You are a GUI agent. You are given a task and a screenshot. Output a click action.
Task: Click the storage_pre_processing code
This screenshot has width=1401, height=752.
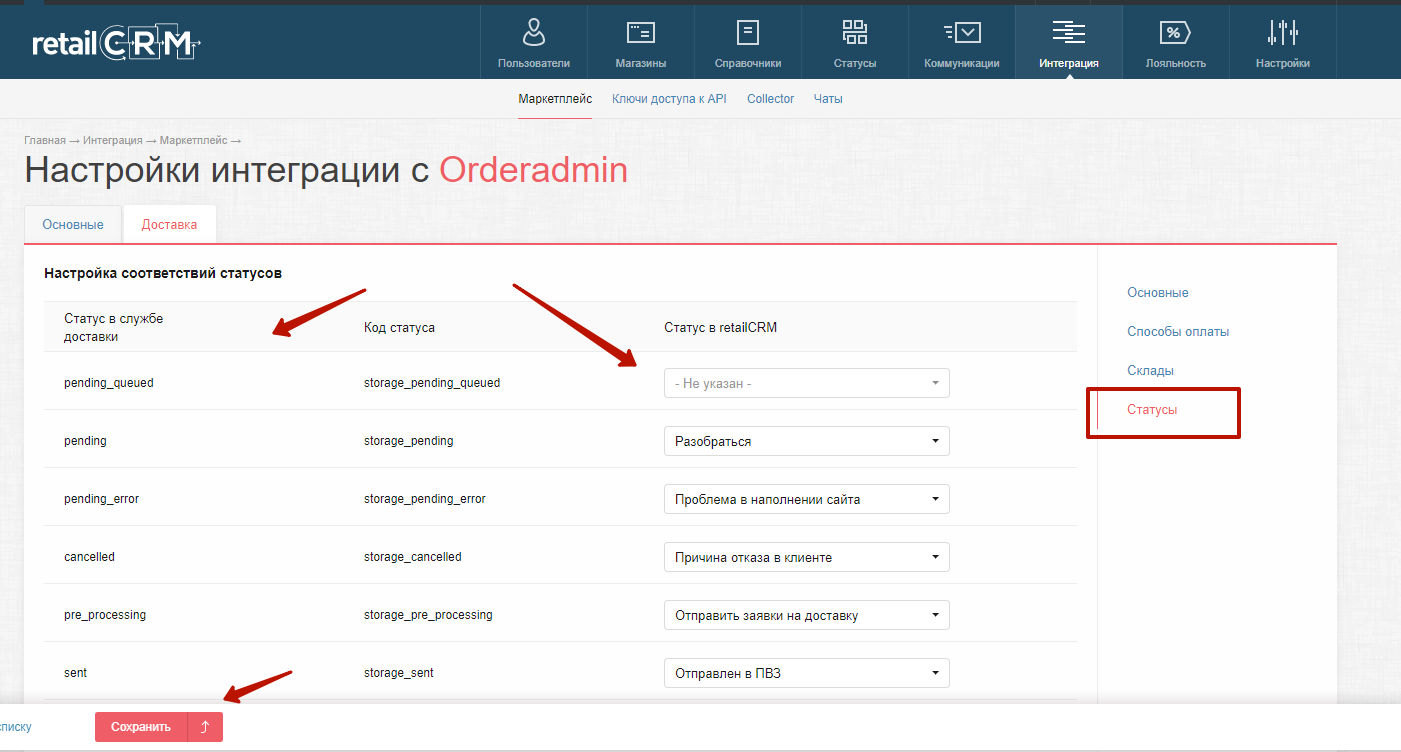click(x=428, y=615)
